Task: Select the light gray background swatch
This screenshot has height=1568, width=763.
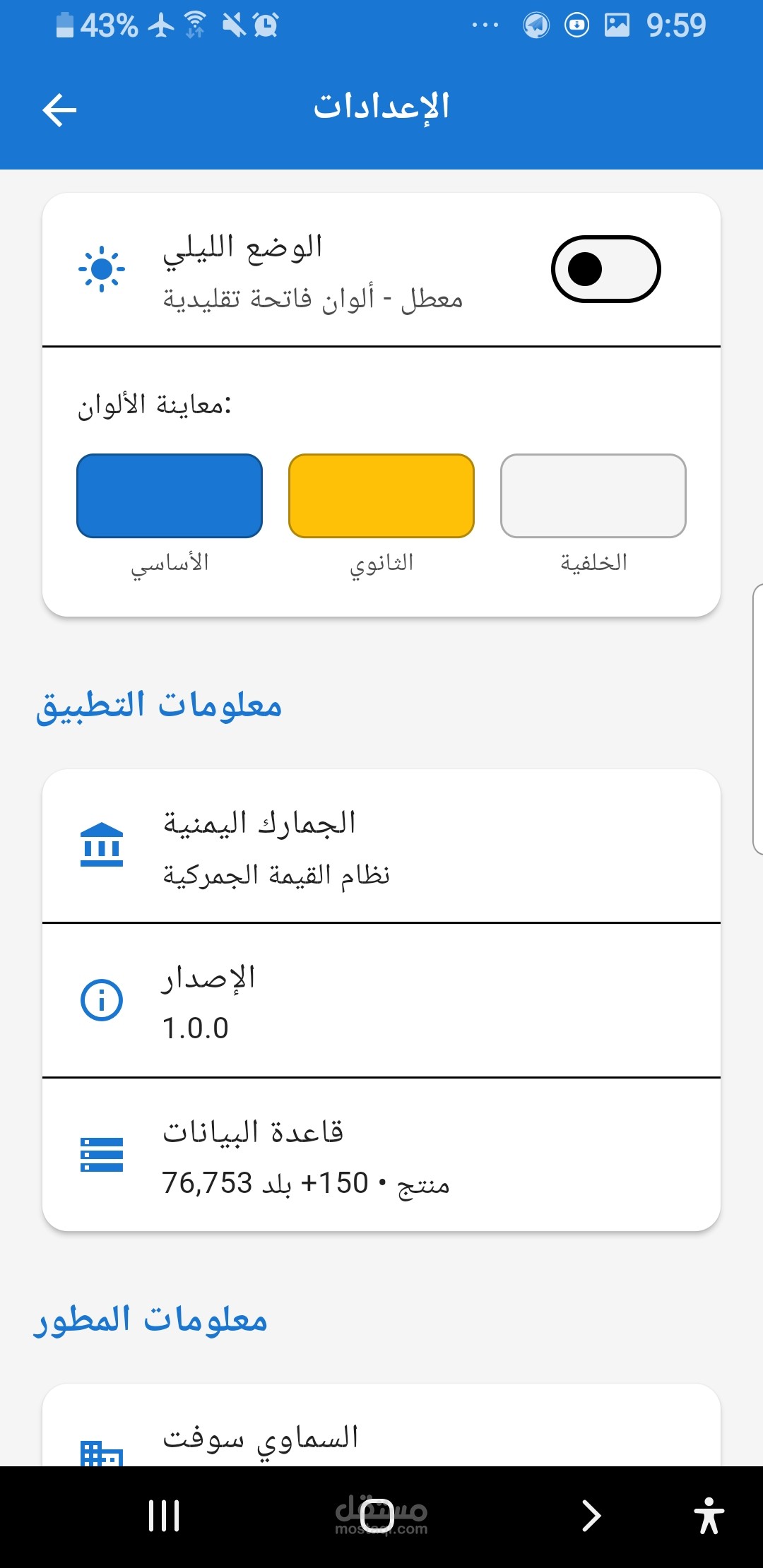Action: [593, 496]
